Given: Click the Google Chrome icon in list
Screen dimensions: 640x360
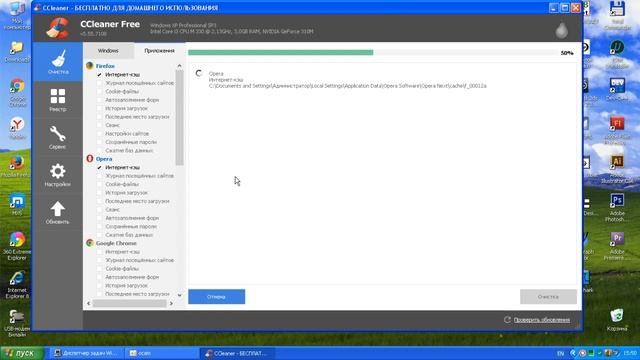Looking at the screenshot, I should click(x=90, y=243).
